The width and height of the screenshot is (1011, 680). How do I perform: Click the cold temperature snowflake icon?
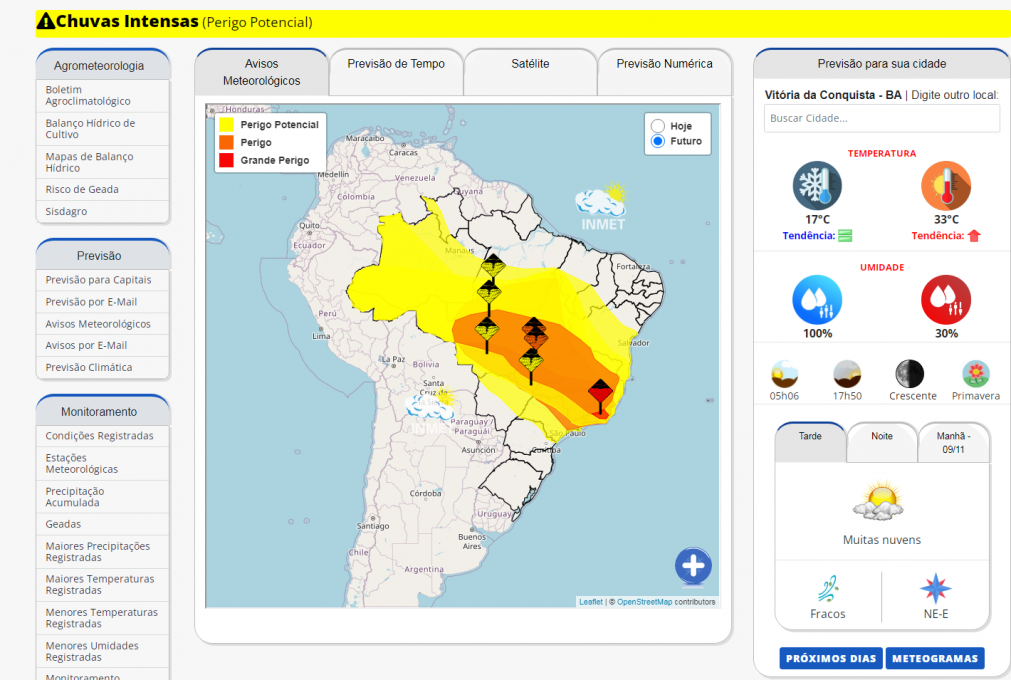pyautogui.click(x=817, y=186)
